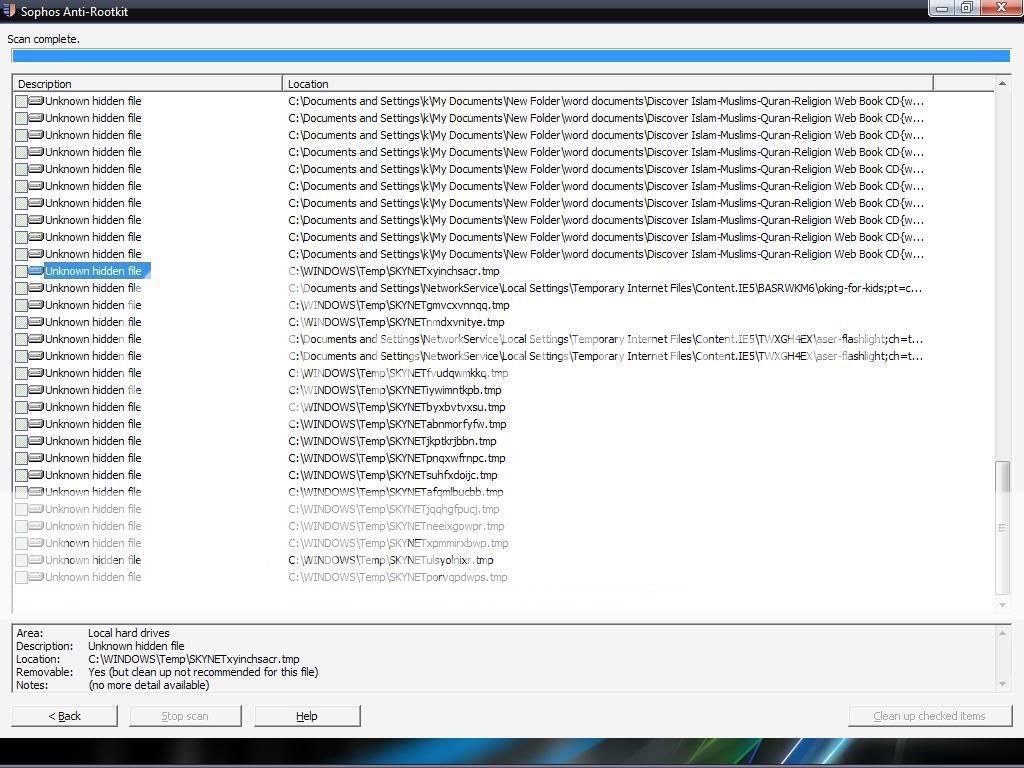Check the box for SKYNETxyinchsacr.tmp
1024x768 pixels.
coord(21,271)
